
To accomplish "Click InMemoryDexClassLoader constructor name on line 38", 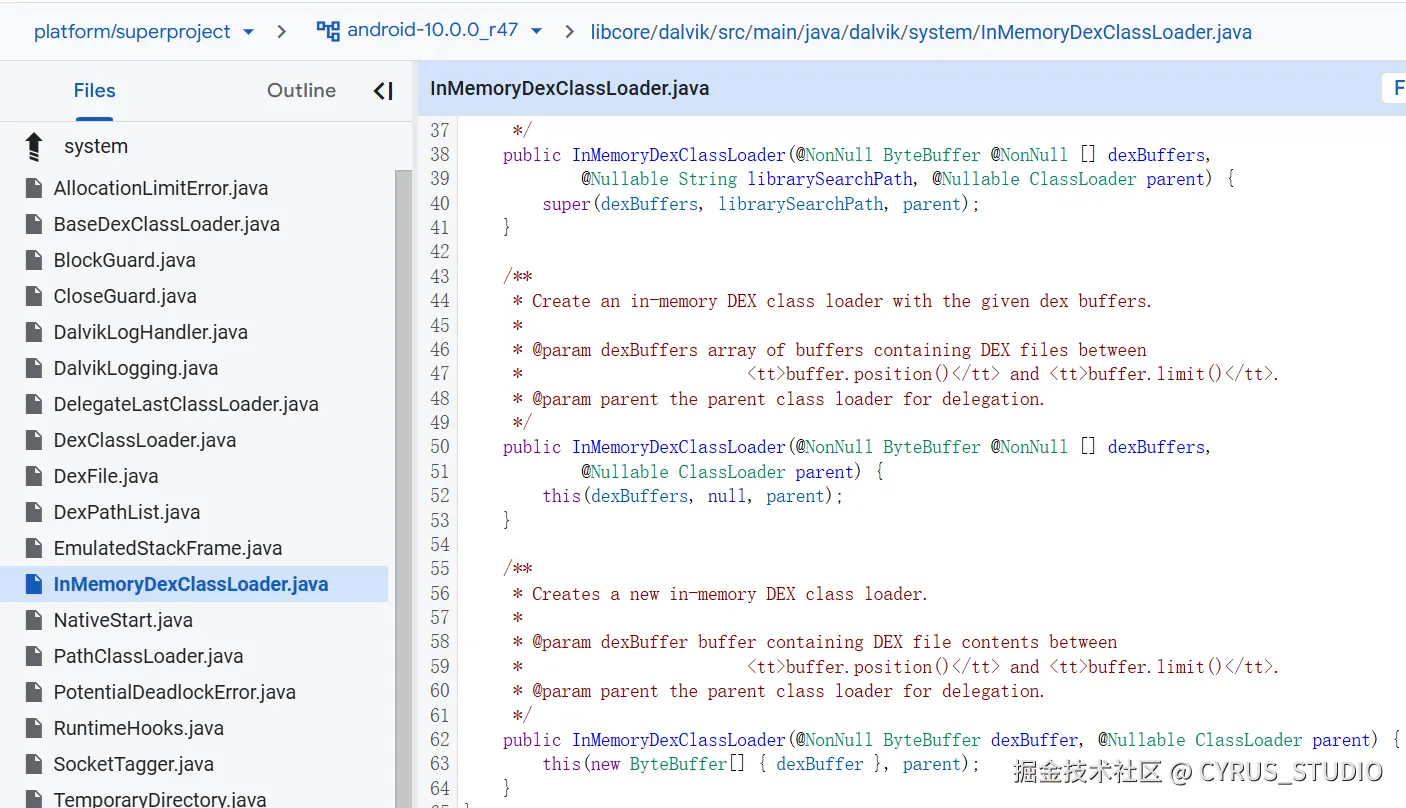I will [x=679, y=155].
